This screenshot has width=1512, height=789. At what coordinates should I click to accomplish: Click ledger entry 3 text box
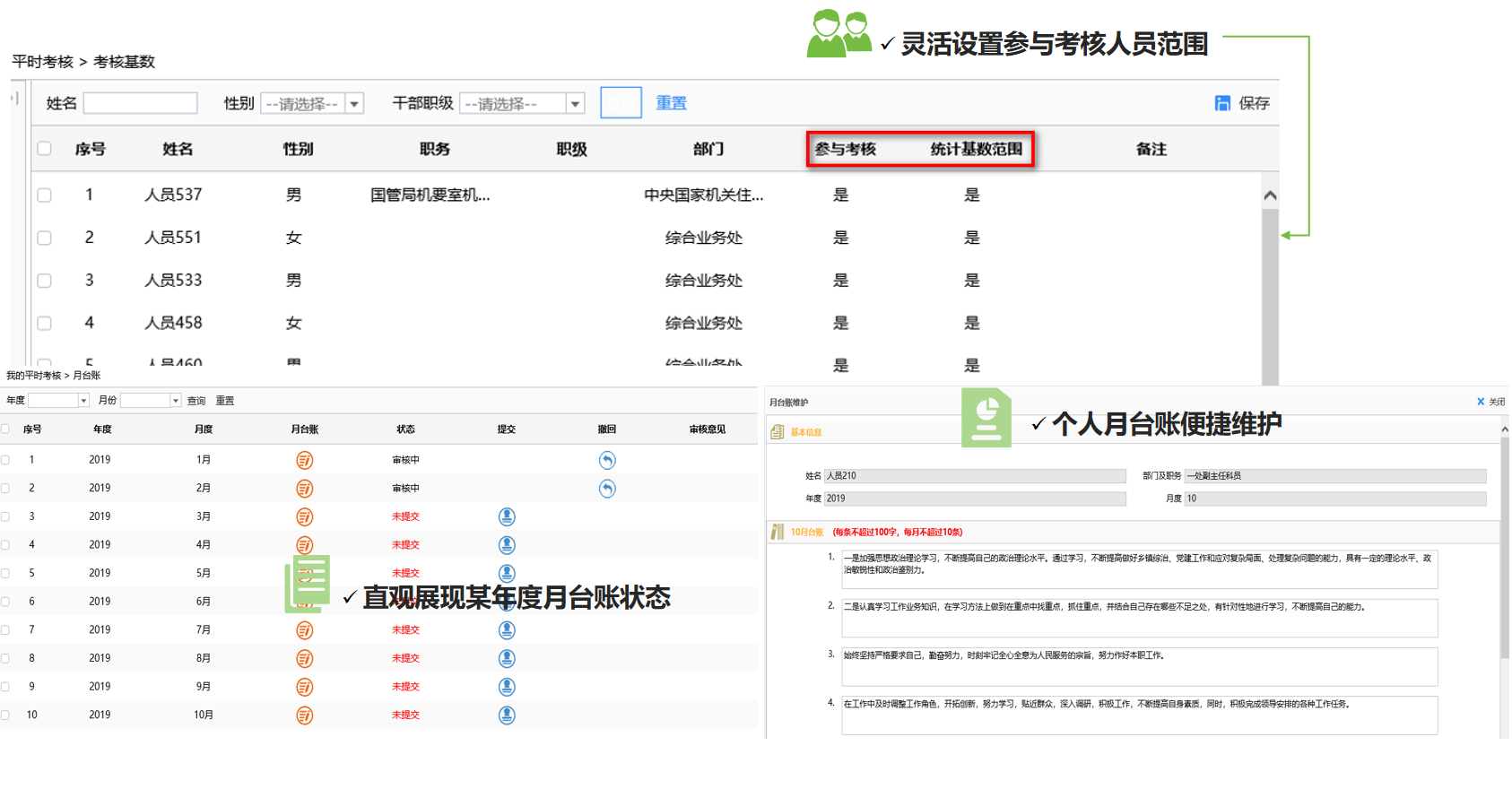[x=1140, y=667]
